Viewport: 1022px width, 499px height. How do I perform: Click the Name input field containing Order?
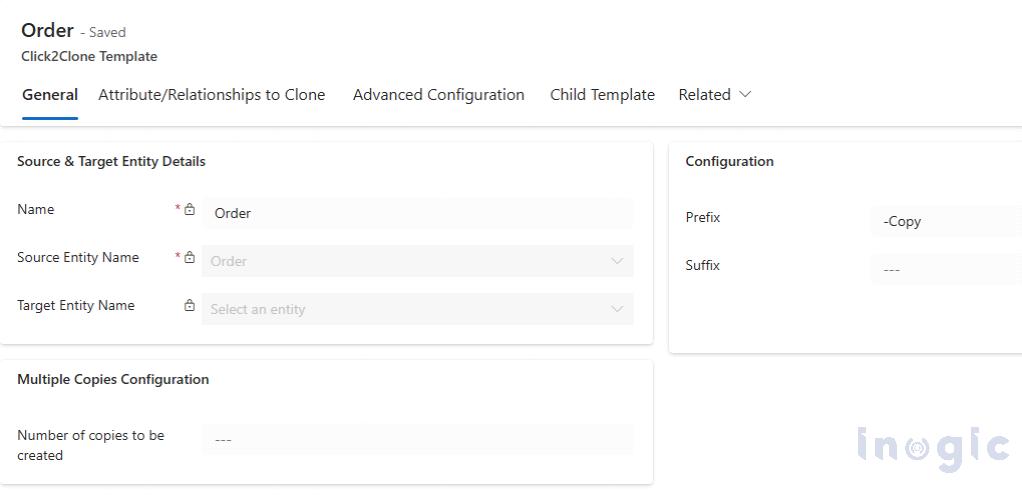pos(417,213)
